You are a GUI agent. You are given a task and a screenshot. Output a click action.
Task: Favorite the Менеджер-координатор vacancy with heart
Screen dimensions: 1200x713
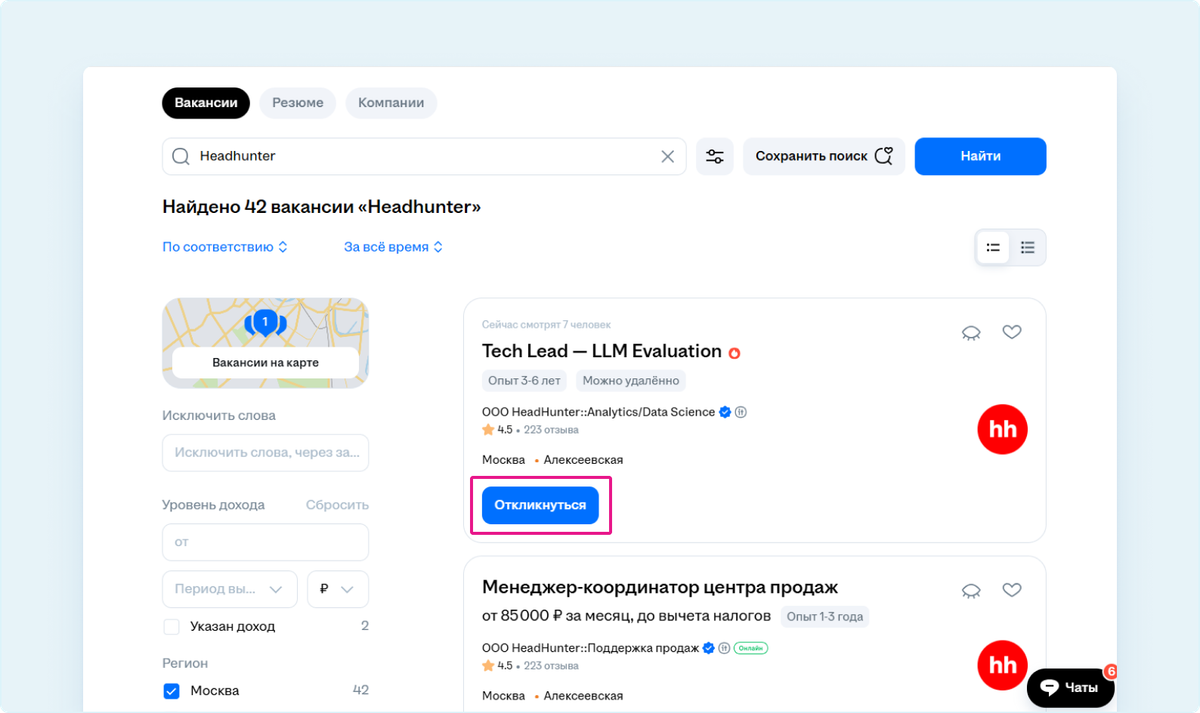[1012, 590]
